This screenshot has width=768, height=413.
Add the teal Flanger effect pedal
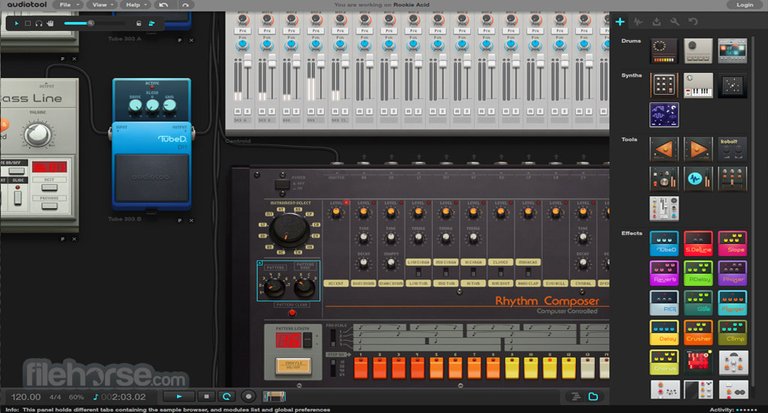click(733, 303)
